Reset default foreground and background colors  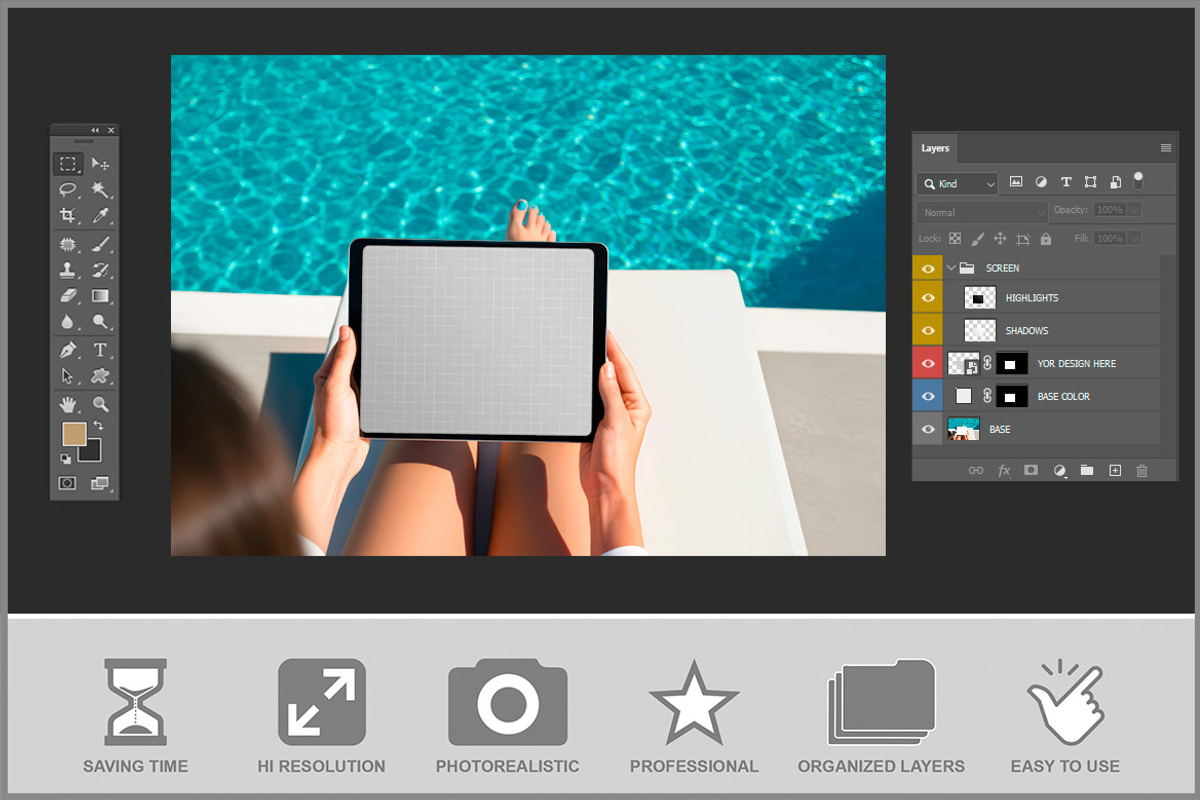(66, 459)
